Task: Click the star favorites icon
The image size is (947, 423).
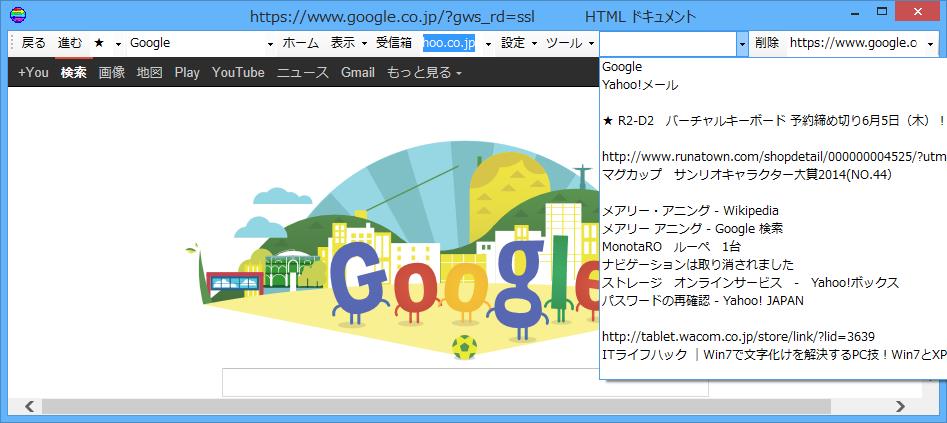Action: [99, 44]
